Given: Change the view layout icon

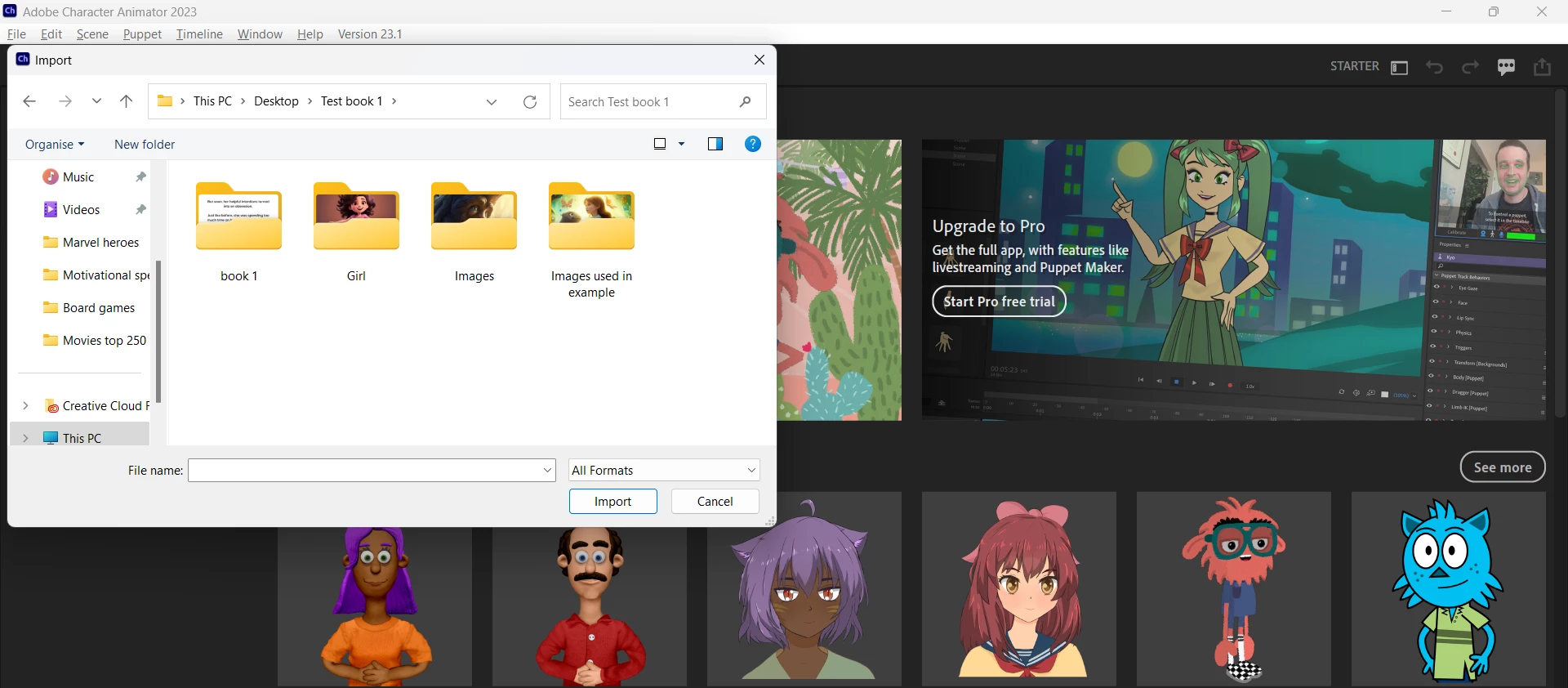Looking at the screenshot, I should click(x=660, y=144).
